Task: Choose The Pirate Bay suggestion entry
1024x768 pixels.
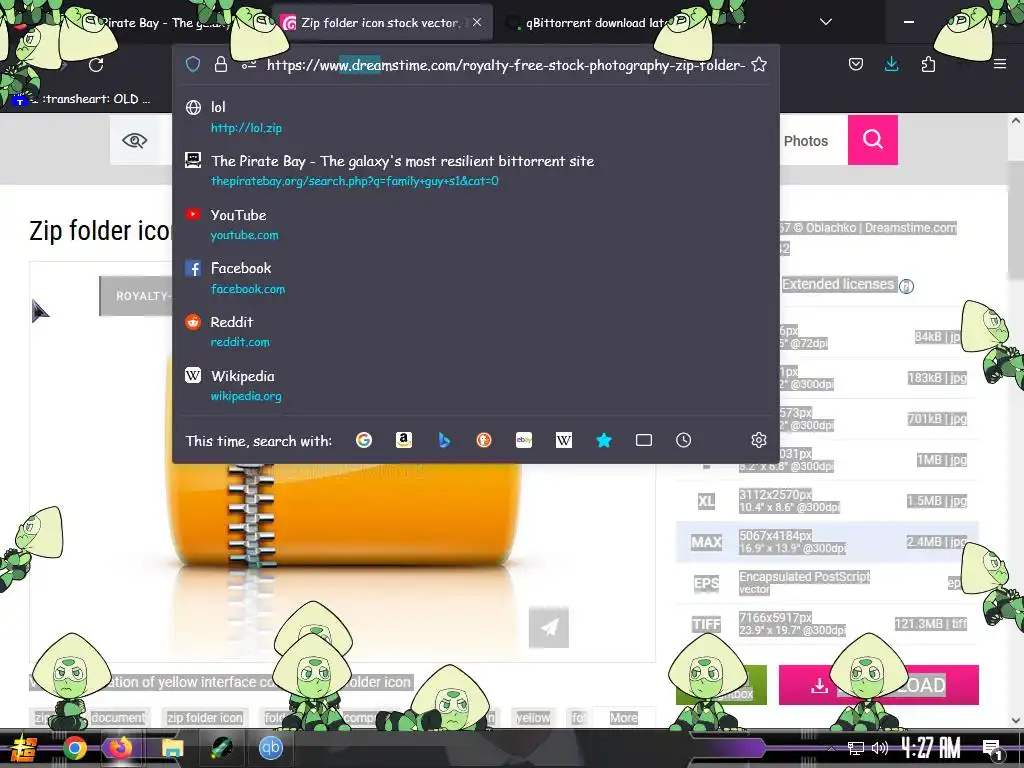Action: point(475,170)
